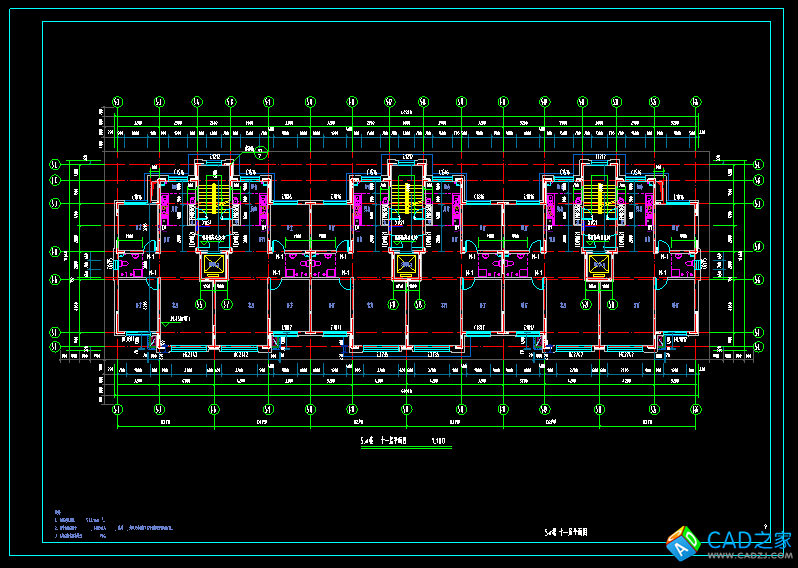Click the middle unit yellow staircase
Image resolution: width=798 pixels, height=568 pixels.
(x=405, y=195)
